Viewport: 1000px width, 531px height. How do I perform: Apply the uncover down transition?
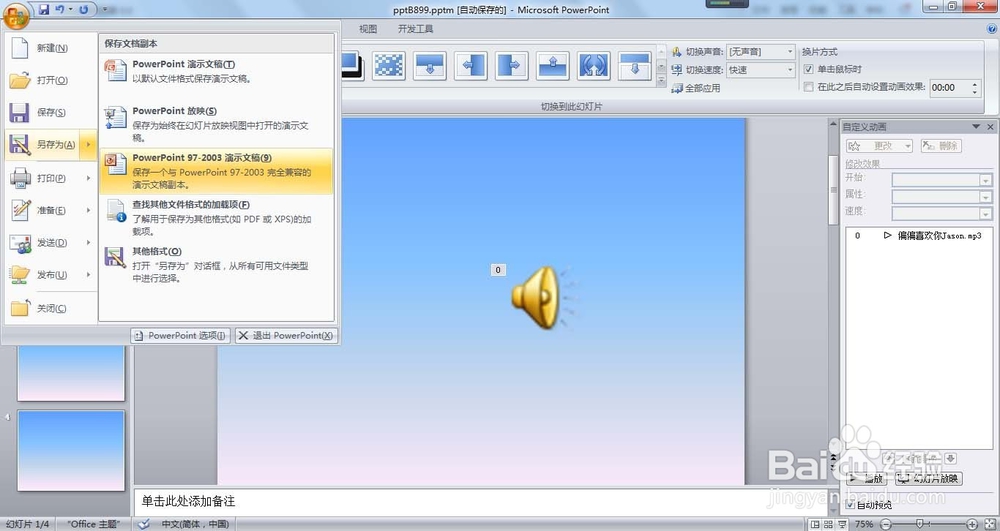635,65
